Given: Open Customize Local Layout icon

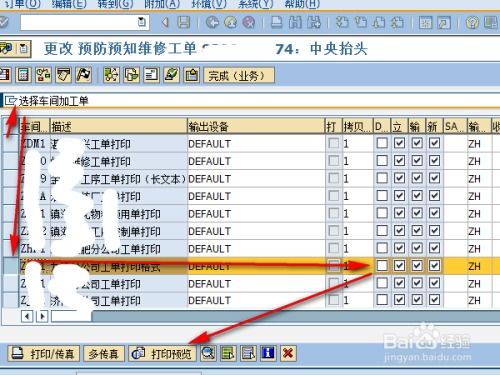Looking at the screenshot, I should tap(491, 23).
